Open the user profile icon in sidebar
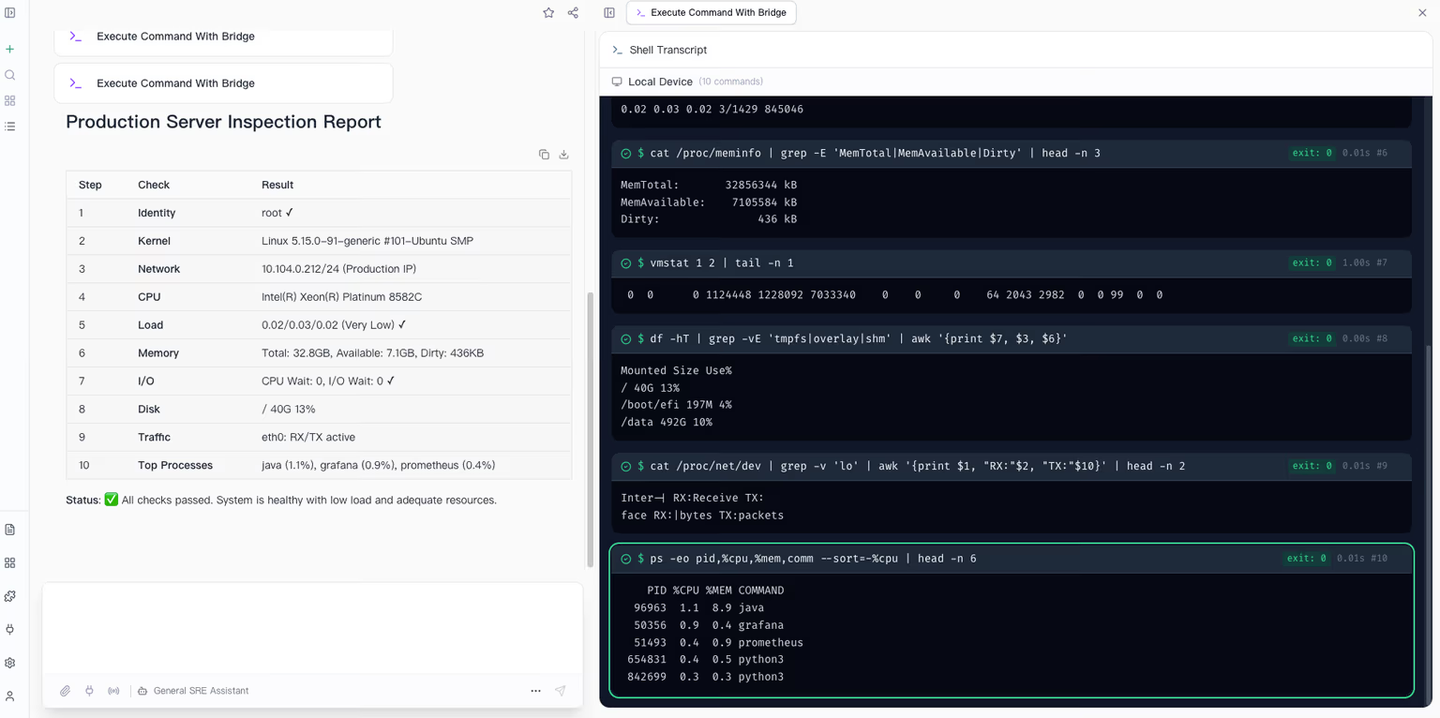The image size is (1440, 718). (10, 696)
